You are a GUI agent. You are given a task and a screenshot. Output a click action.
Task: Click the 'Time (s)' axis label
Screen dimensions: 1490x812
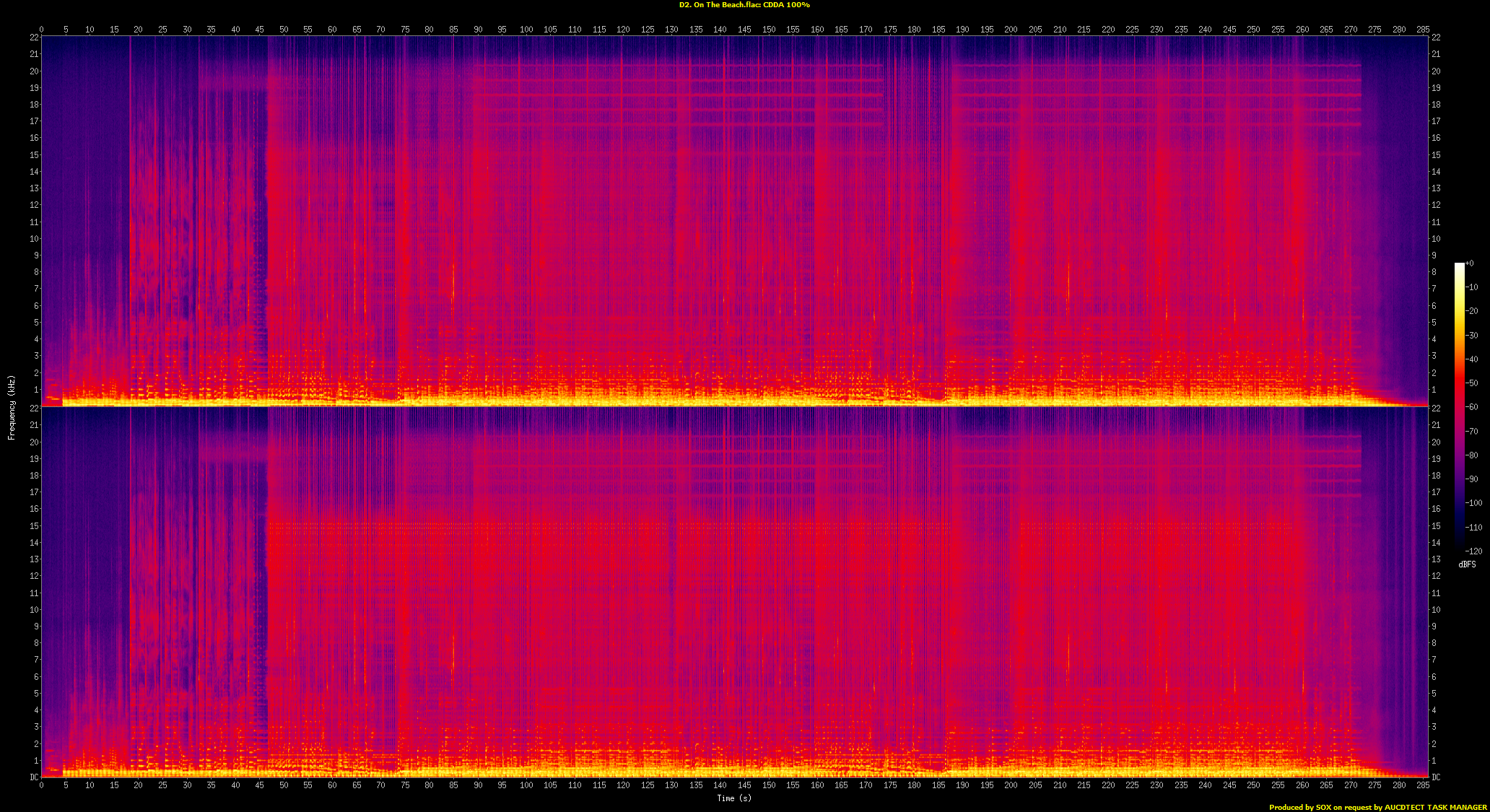click(734, 798)
